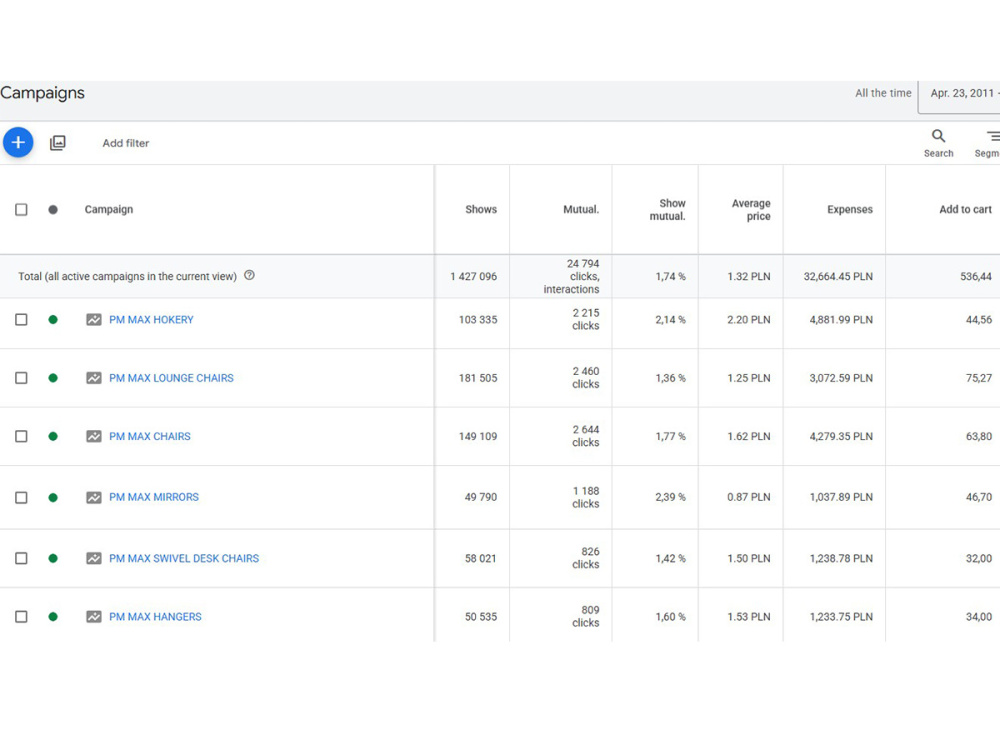
Task: Click green status dot of PM MAX HOKERY
Action: (53, 320)
